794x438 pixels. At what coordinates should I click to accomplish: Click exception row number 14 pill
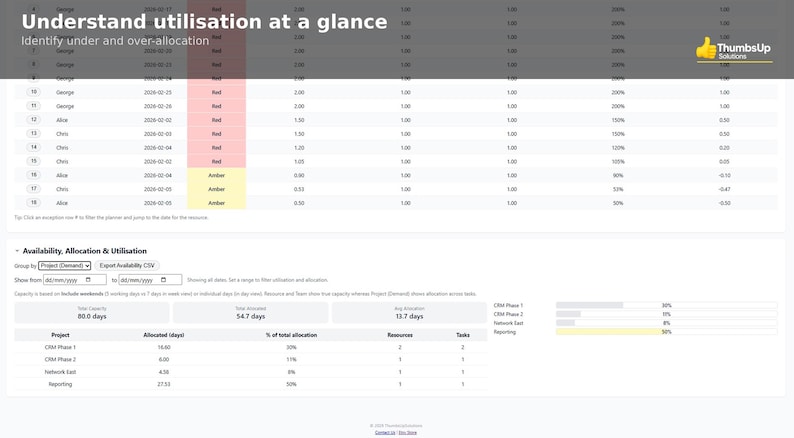coord(33,147)
